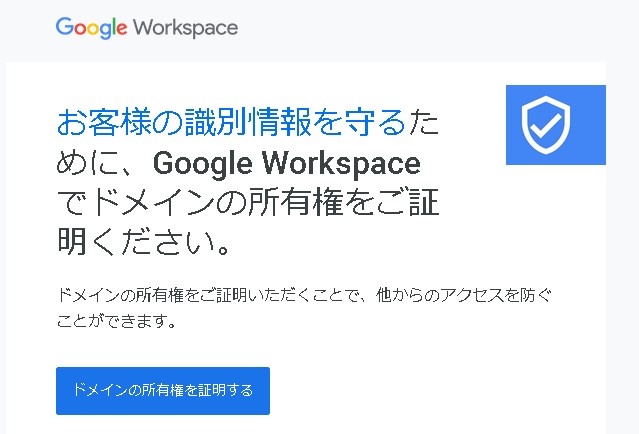Viewport: 639px width, 434px height.
Task: Click the めに、 text before Google Workspace
Action: (101, 163)
